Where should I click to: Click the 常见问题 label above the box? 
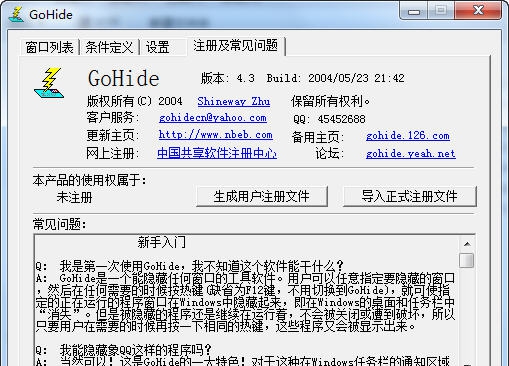59,224
